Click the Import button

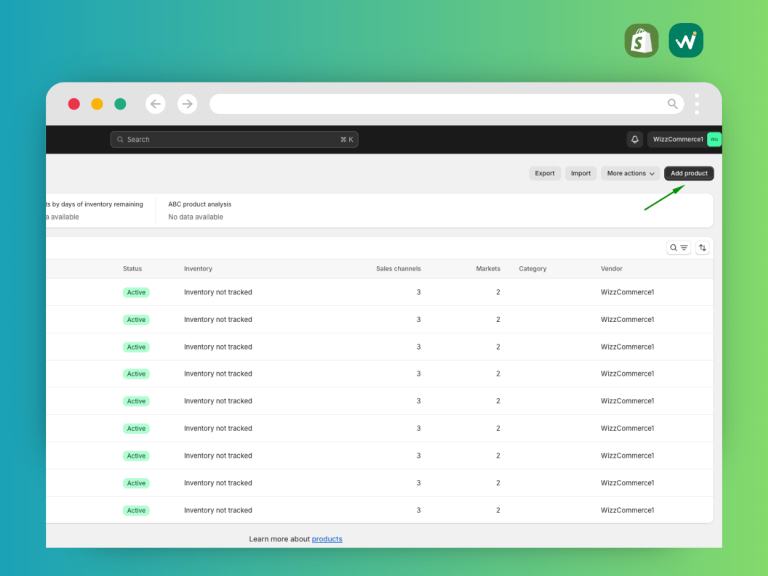(580, 173)
